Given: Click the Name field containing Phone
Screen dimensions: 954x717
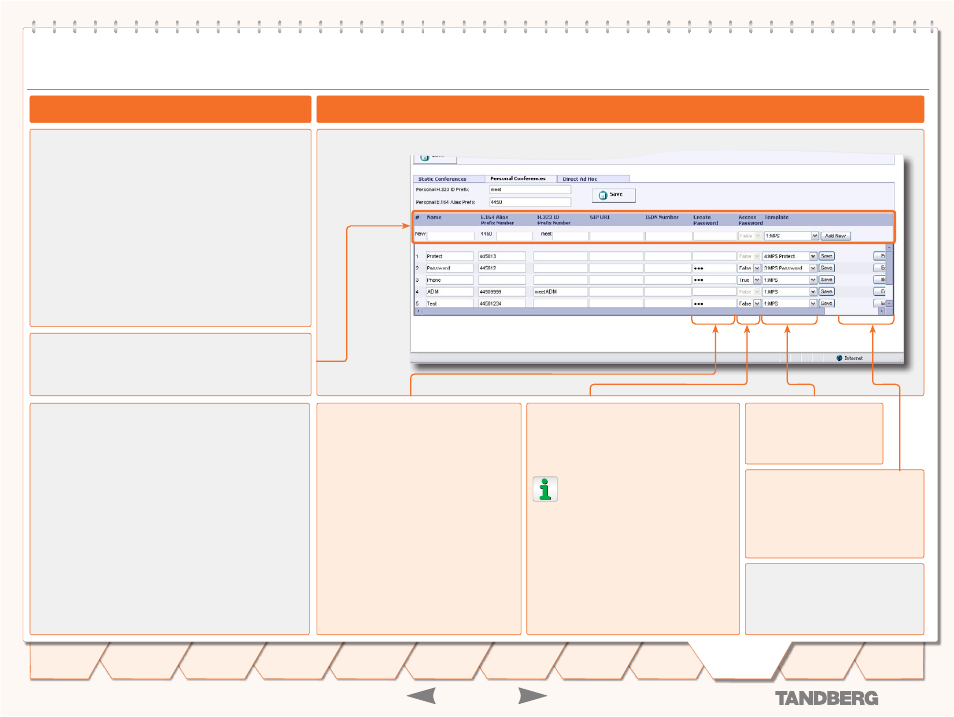Looking at the screenshot, I should click(449, 280).
